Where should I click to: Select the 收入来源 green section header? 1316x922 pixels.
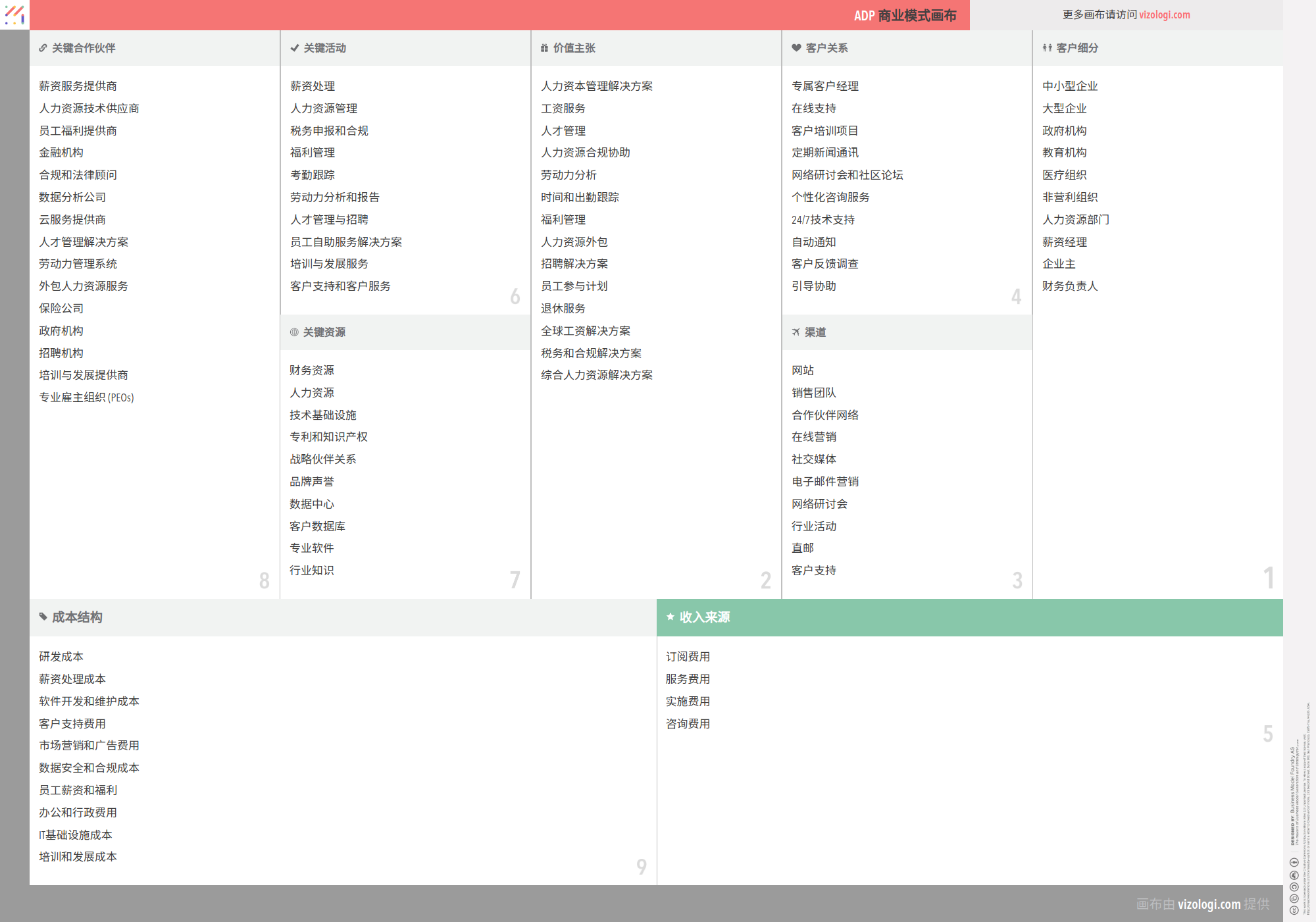pos(704,617)
